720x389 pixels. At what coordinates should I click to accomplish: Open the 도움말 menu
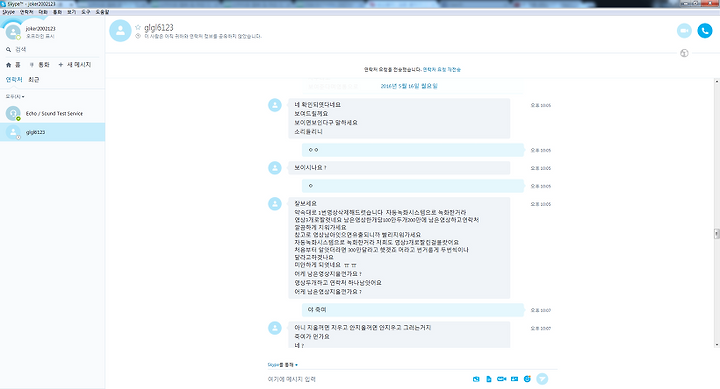tap(102, 12)
